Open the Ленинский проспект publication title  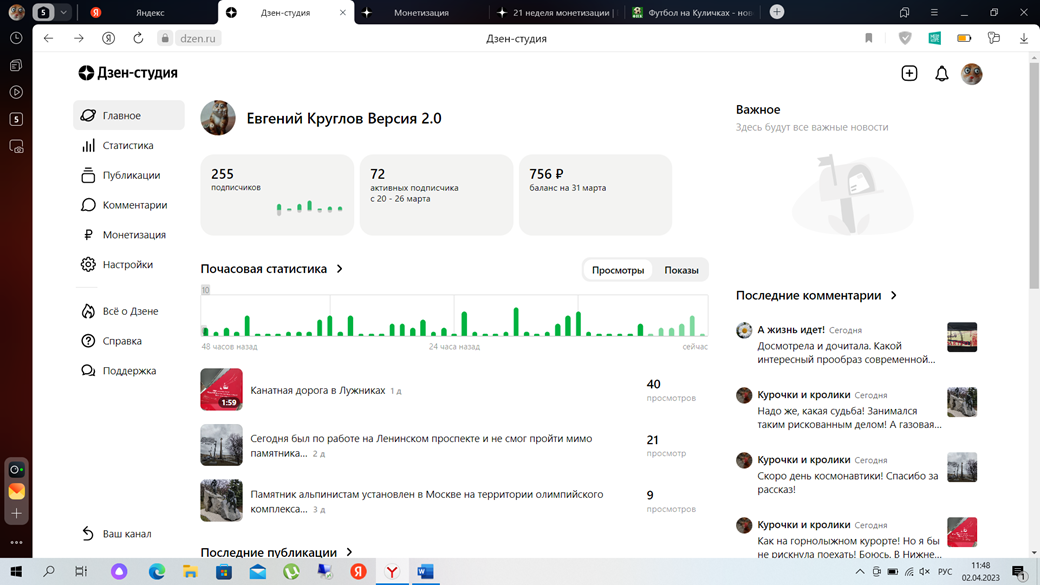click(x=421, y=446)
